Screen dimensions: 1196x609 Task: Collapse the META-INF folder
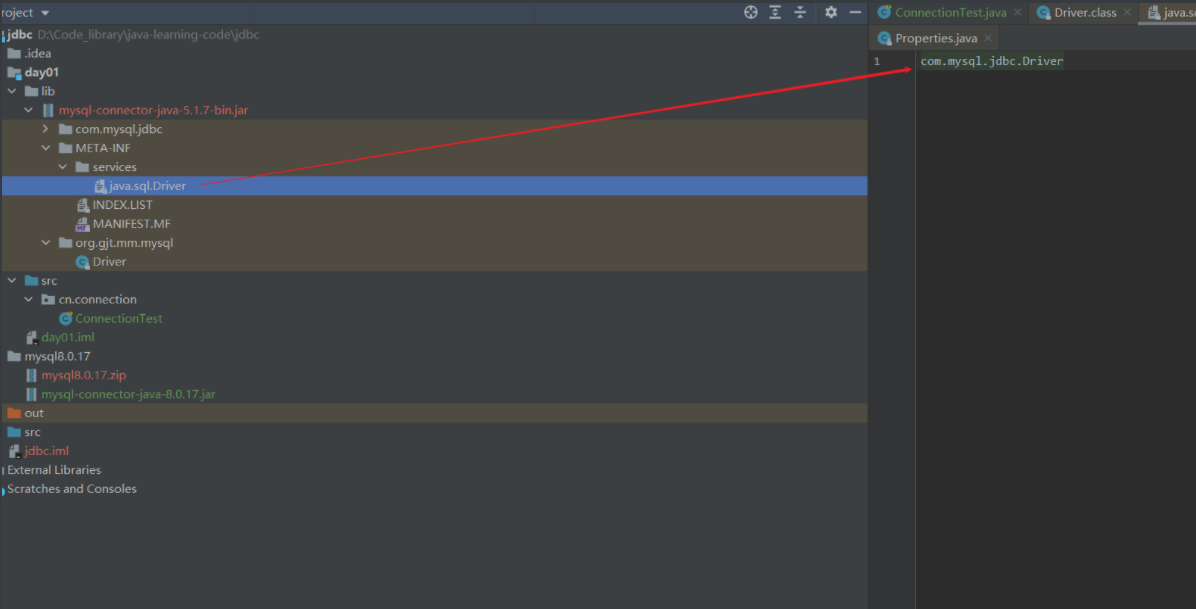[x=46, y=148]
